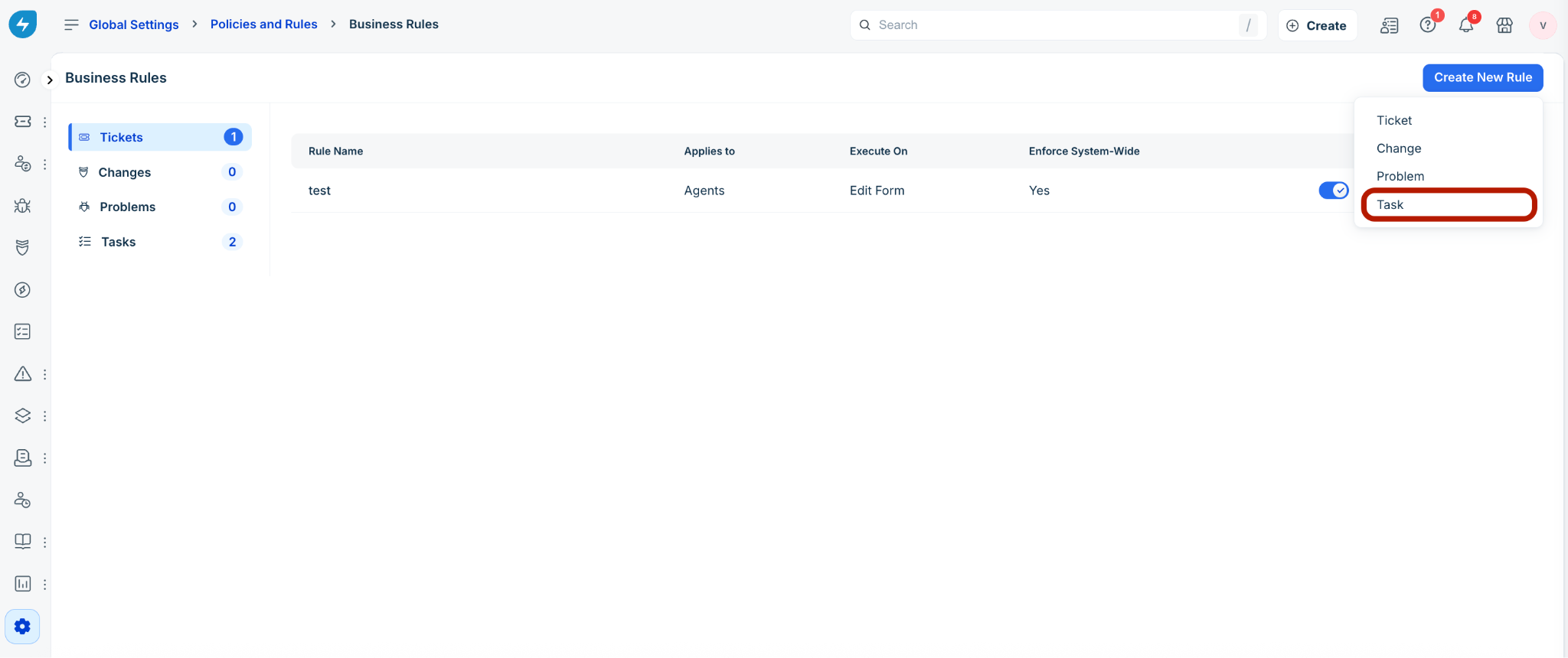Screen dimensions: 1568x658
Task: Expand the sidebar with the chevron arrow
Action: (x=50, y=80)
